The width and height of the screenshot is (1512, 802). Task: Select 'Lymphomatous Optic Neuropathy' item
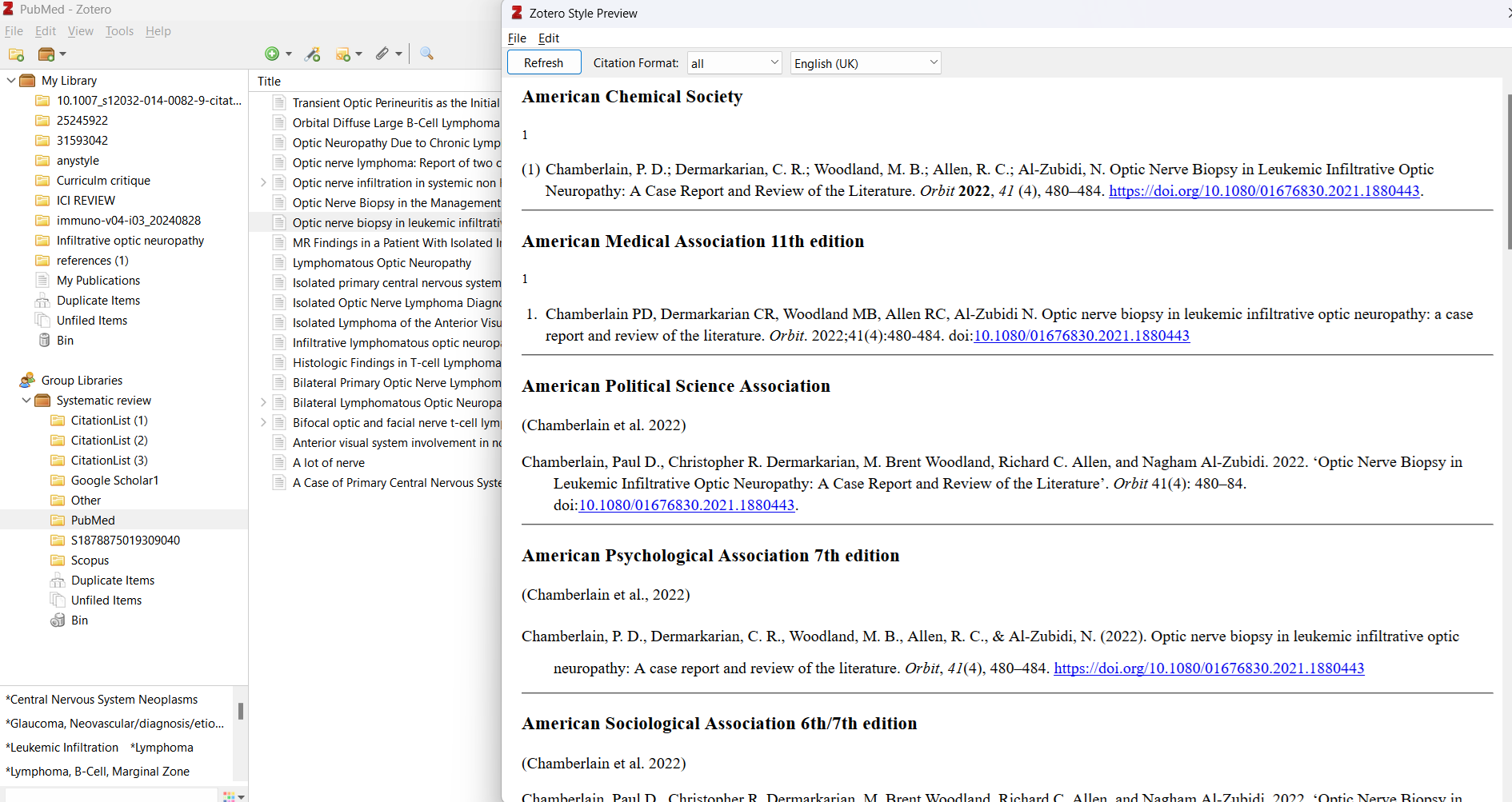382,263
